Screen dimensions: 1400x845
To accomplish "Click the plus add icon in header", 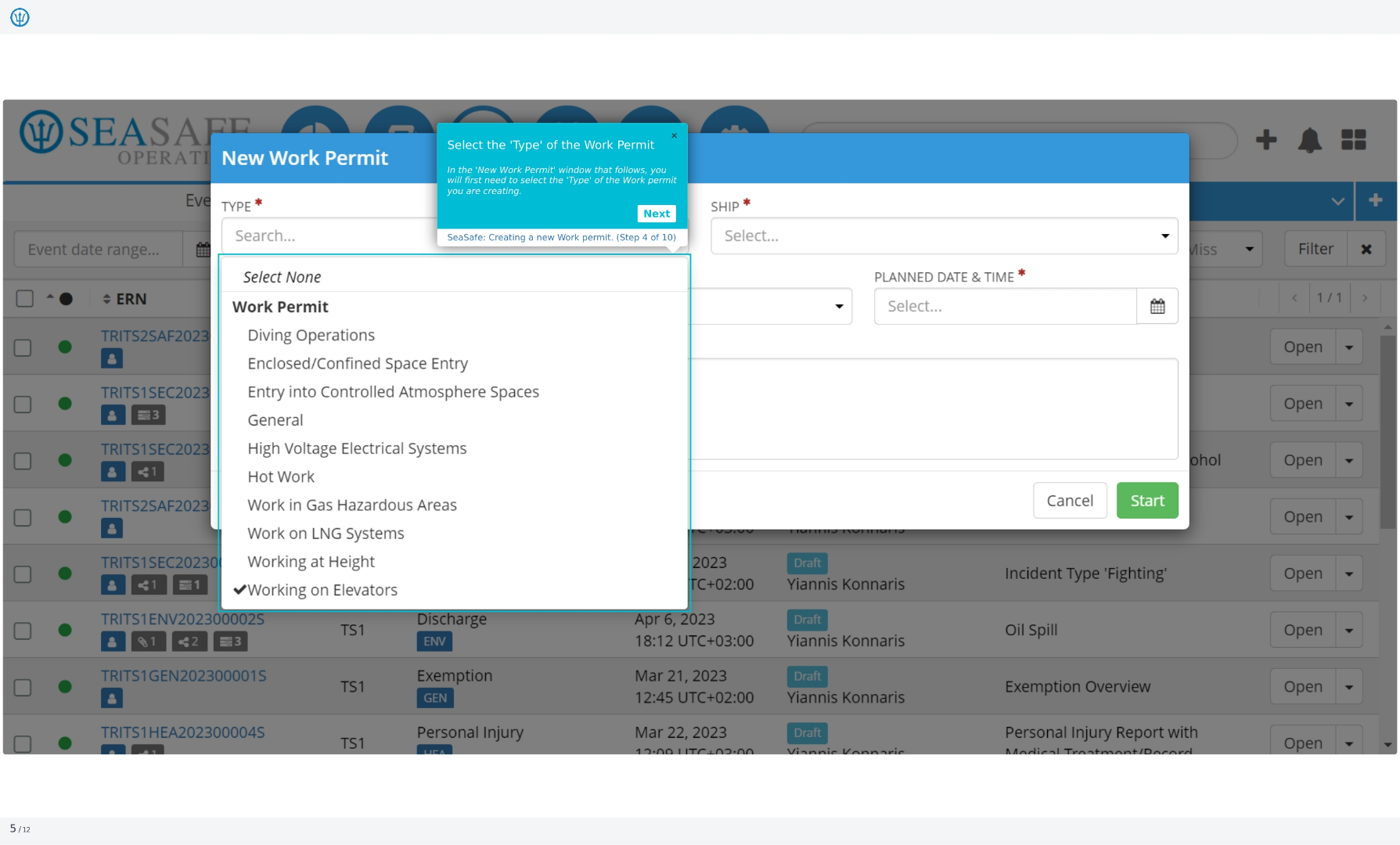I will [1266, 140].
